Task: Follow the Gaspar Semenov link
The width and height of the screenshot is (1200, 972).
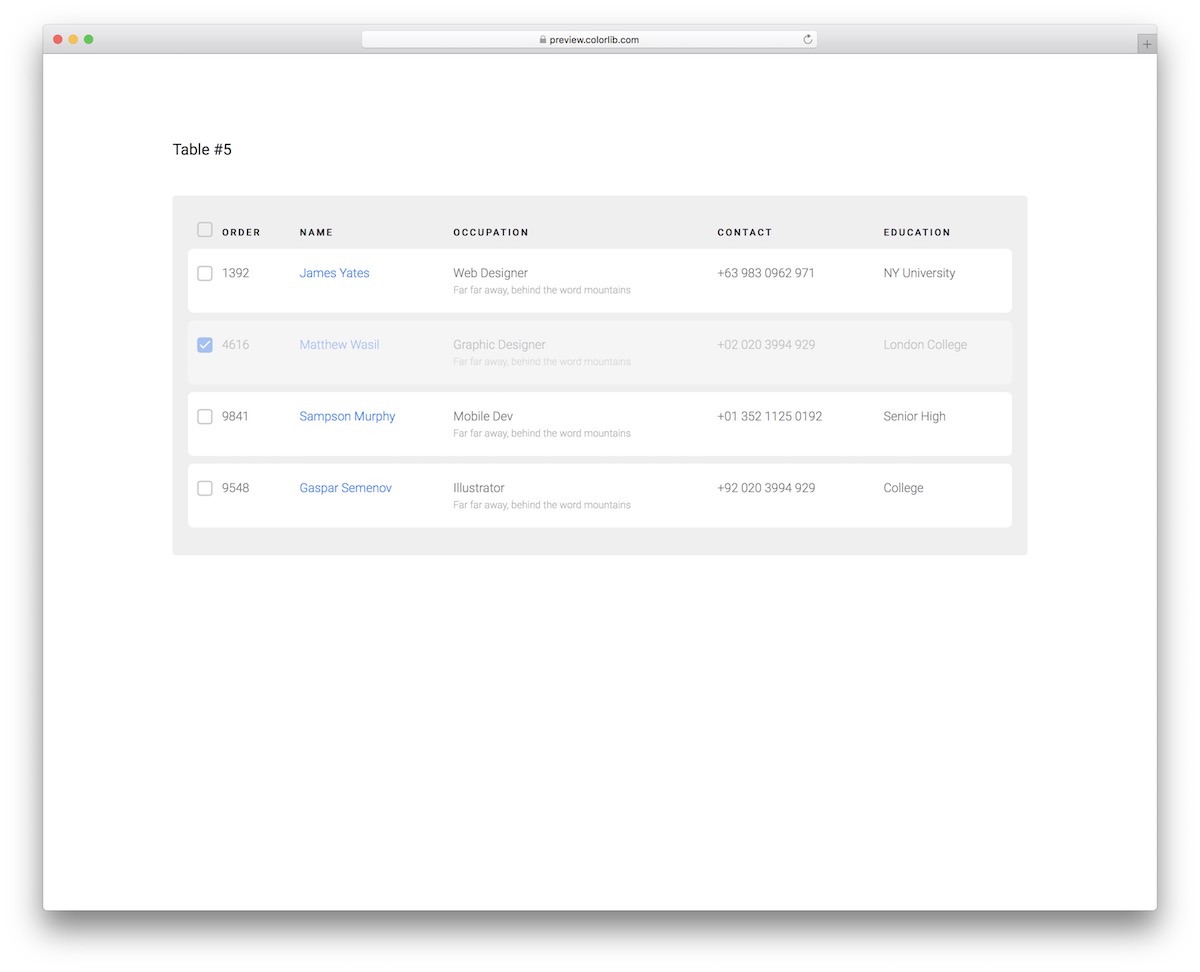Action: (345, 488)
